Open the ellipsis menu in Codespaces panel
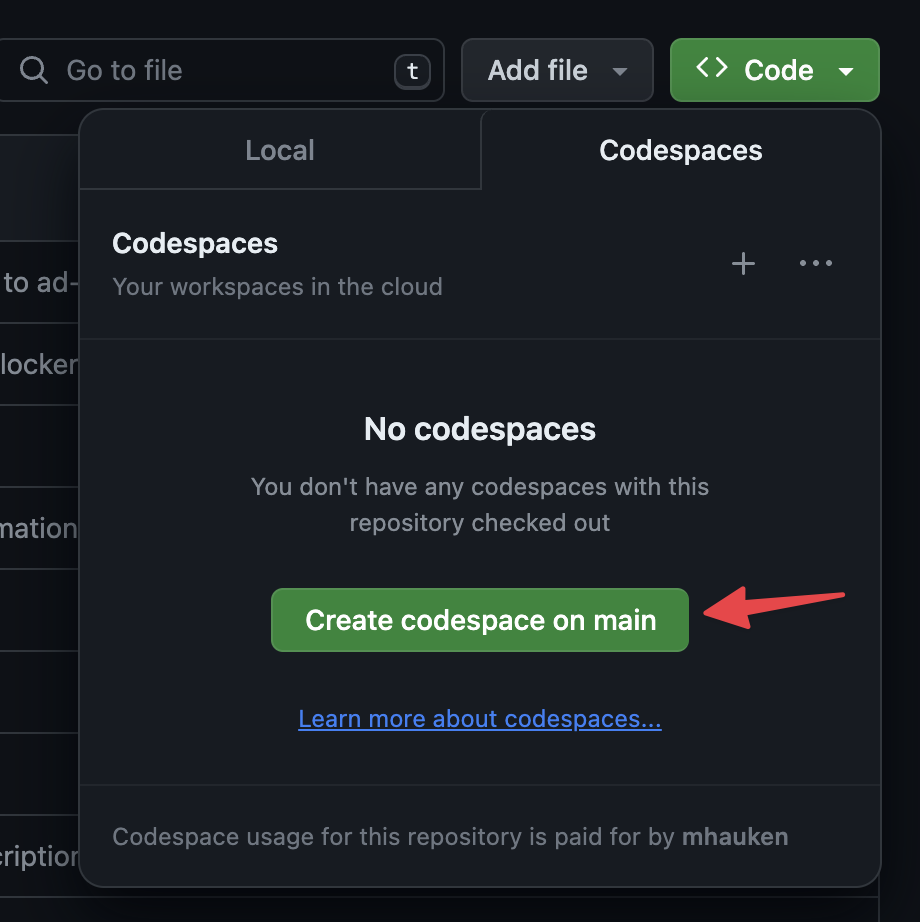Screen dimensions: 920x922 tap(815, 263)
